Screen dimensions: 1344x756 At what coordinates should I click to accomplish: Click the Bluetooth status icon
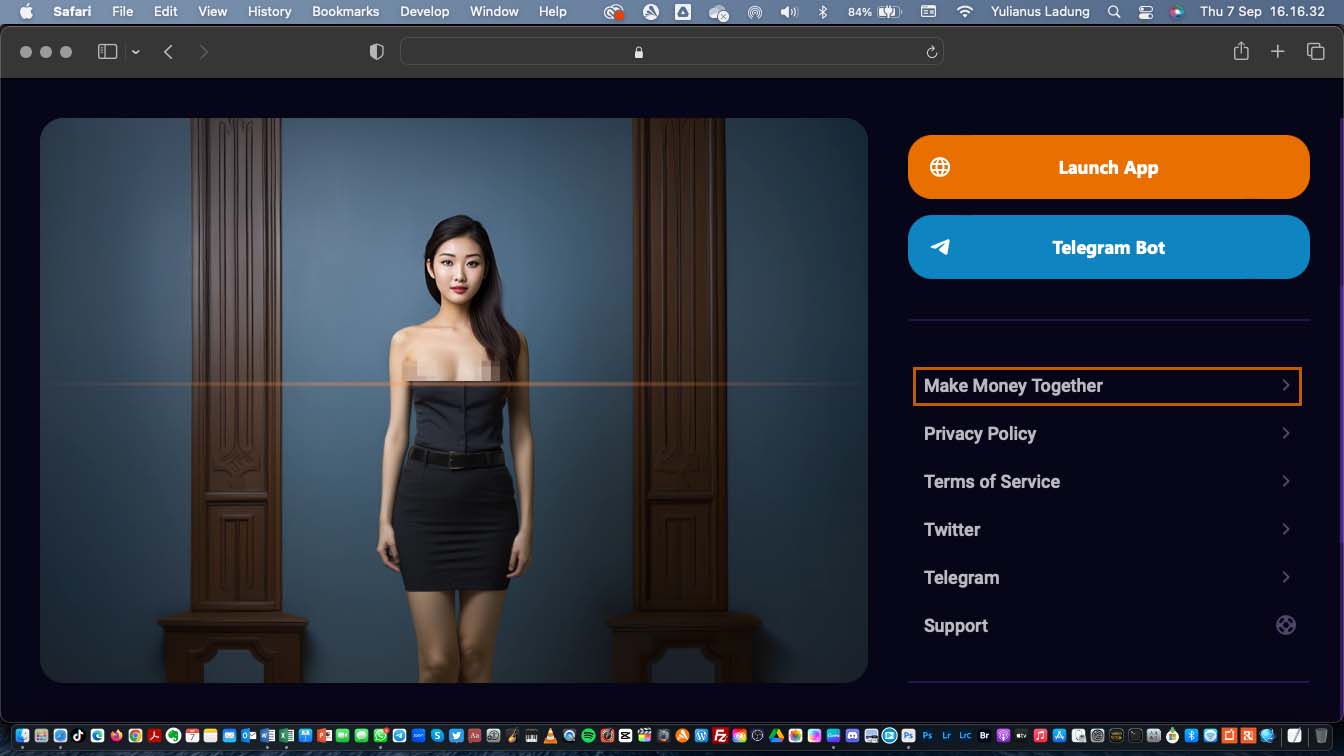point(823,12)
